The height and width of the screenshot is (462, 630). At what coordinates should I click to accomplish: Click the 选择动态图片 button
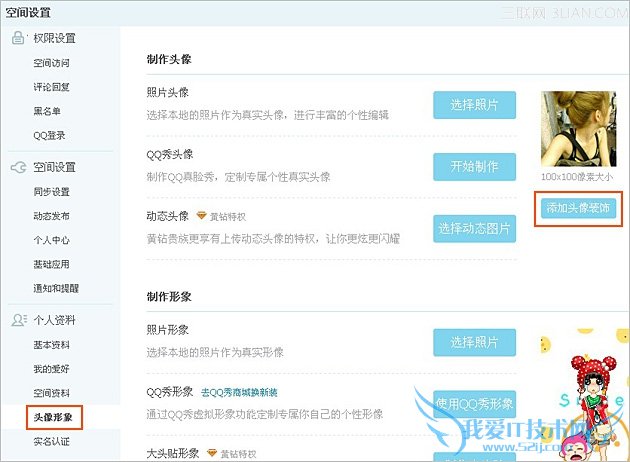coord(475,229)
